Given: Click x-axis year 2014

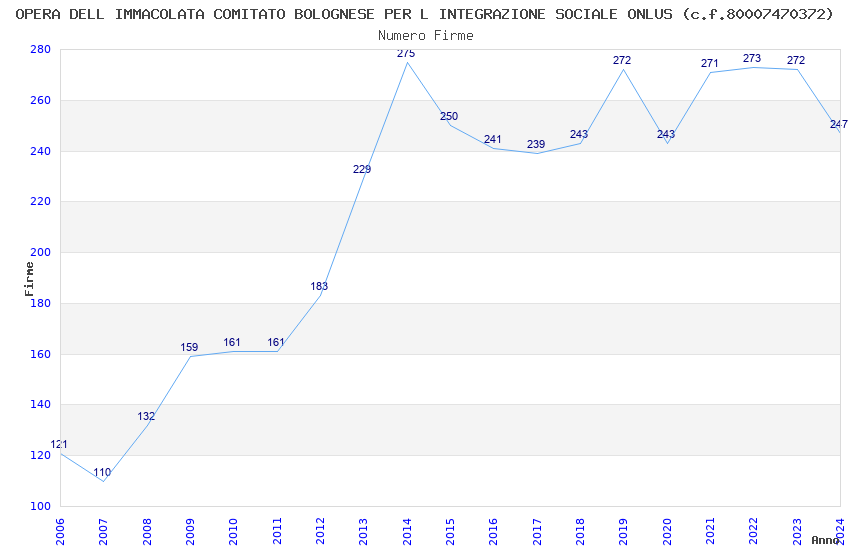Looking at the screenshot, I should [x=407, y=531].
